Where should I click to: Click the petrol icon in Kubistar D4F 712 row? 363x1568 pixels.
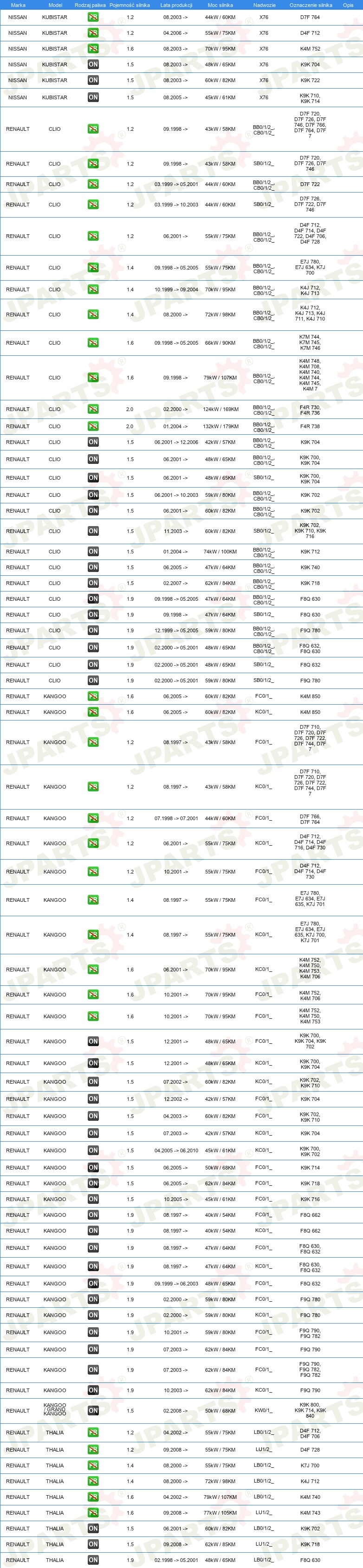click(x=93, y=33)
